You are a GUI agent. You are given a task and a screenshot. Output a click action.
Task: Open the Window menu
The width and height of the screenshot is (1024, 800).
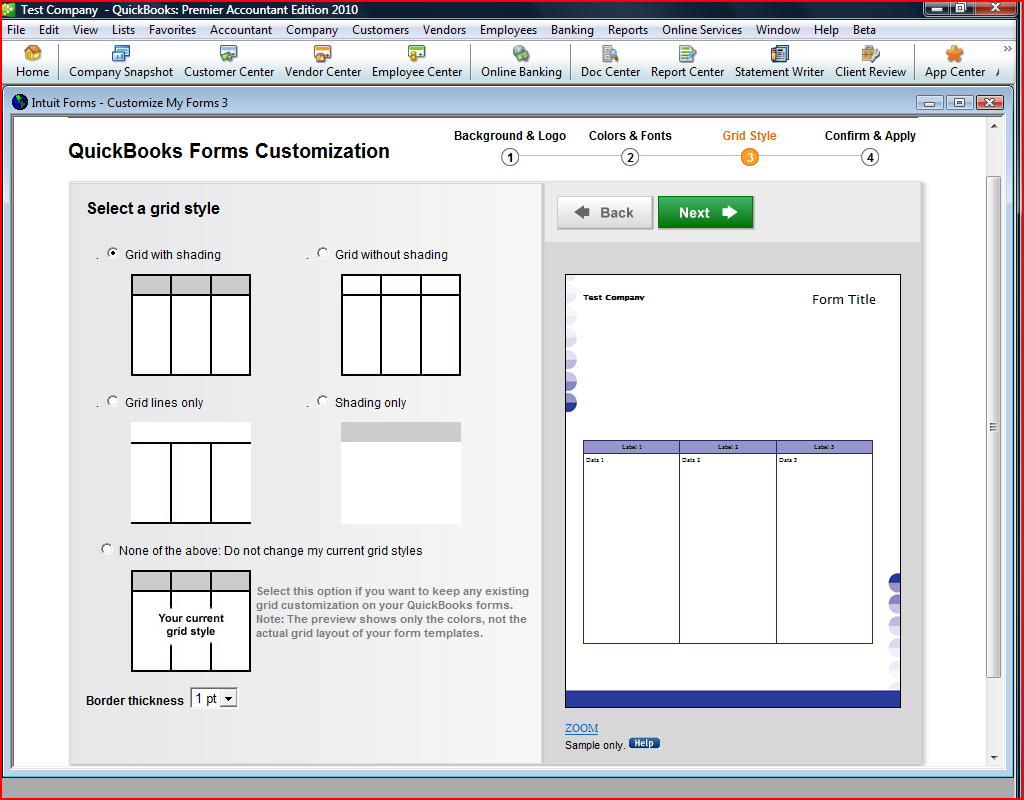click(778, 30)
